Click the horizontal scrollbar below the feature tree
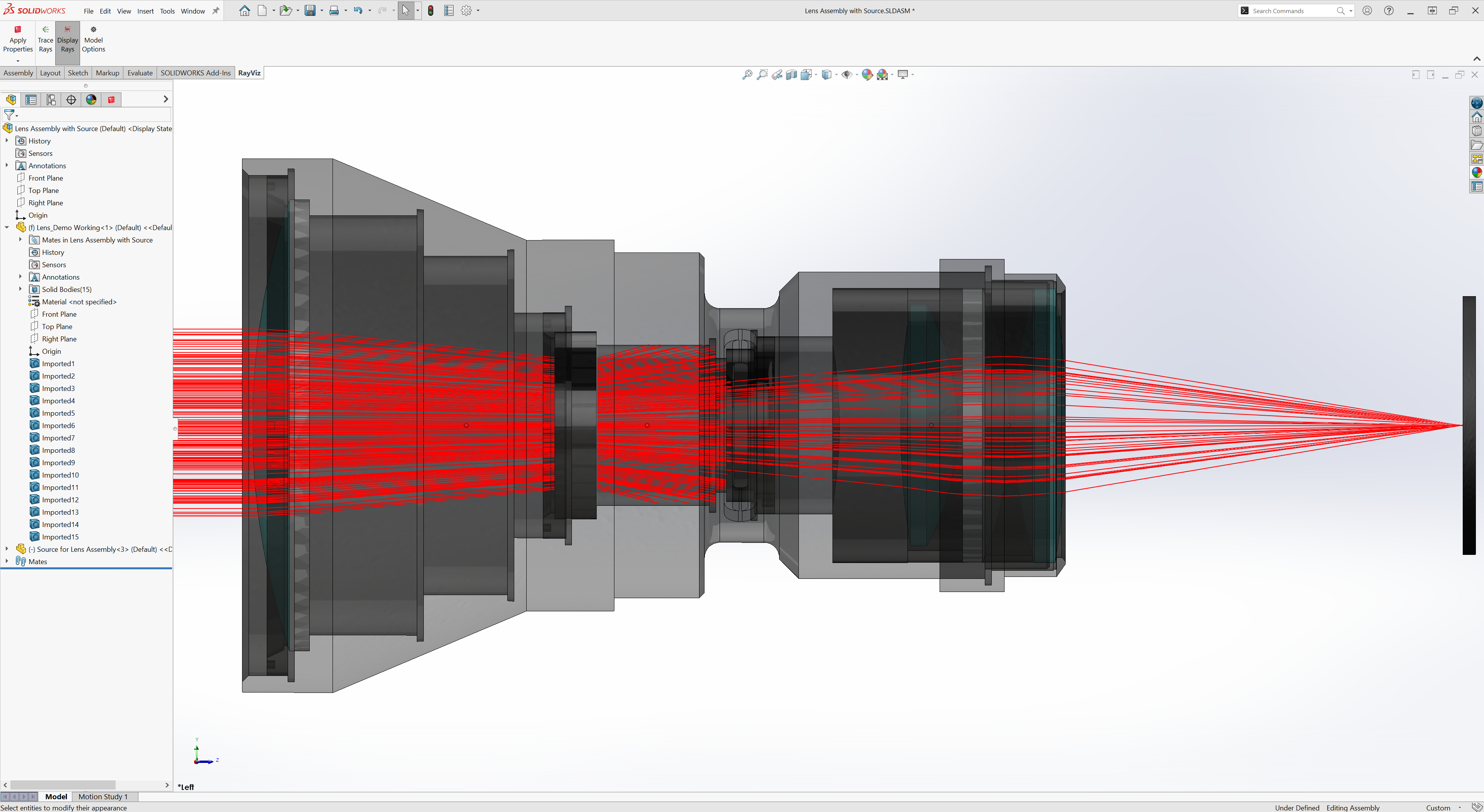 [63, 784]
